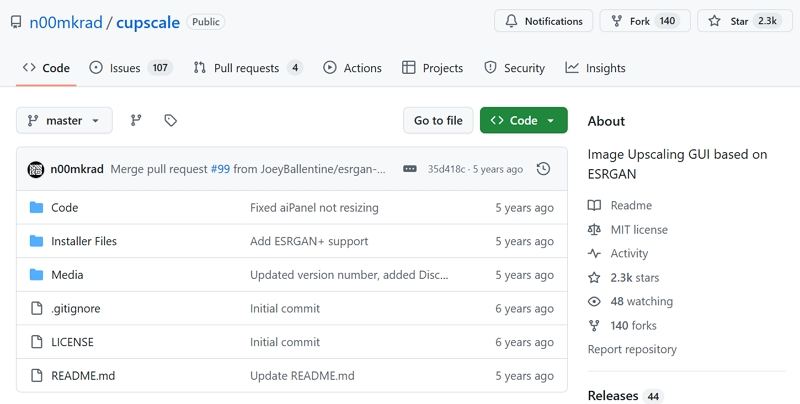Switch to the Issues tab

click(x=131, y=68)
